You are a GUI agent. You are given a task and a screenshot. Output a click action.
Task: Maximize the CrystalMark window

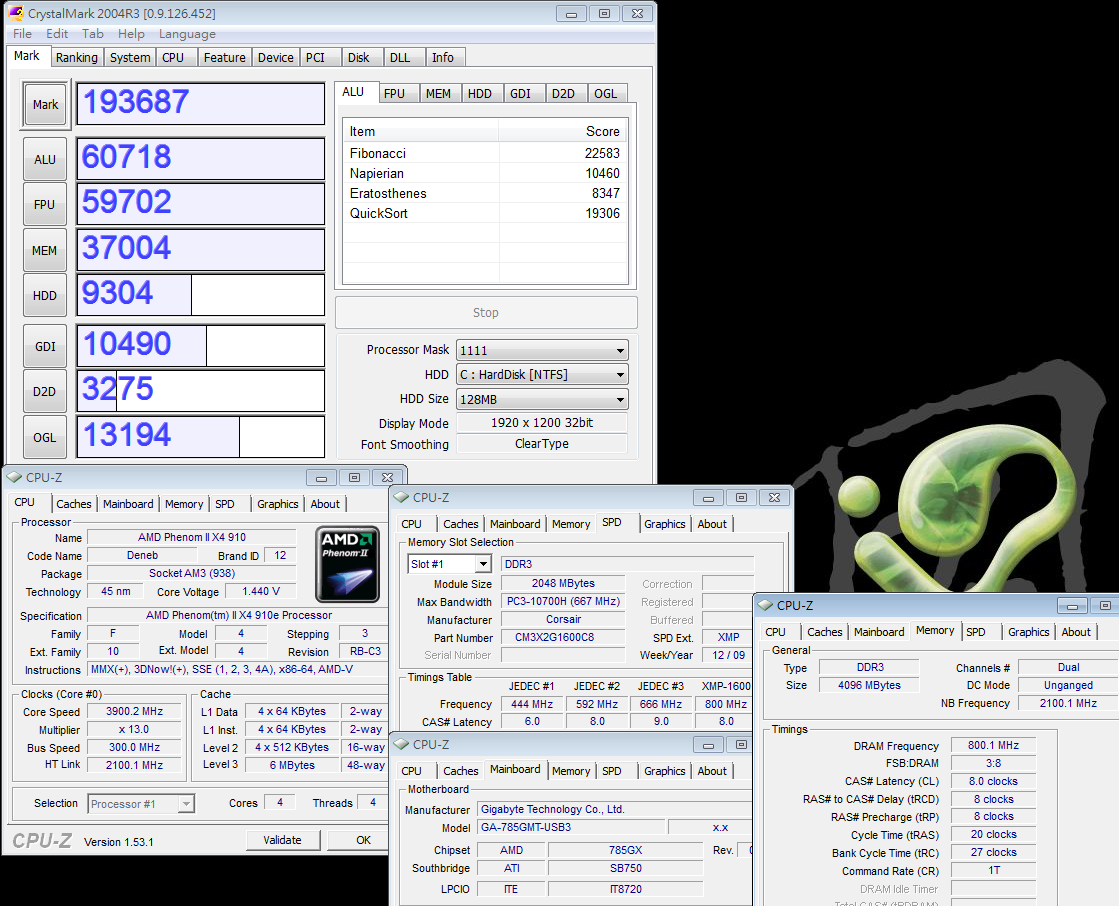(604, 14)
